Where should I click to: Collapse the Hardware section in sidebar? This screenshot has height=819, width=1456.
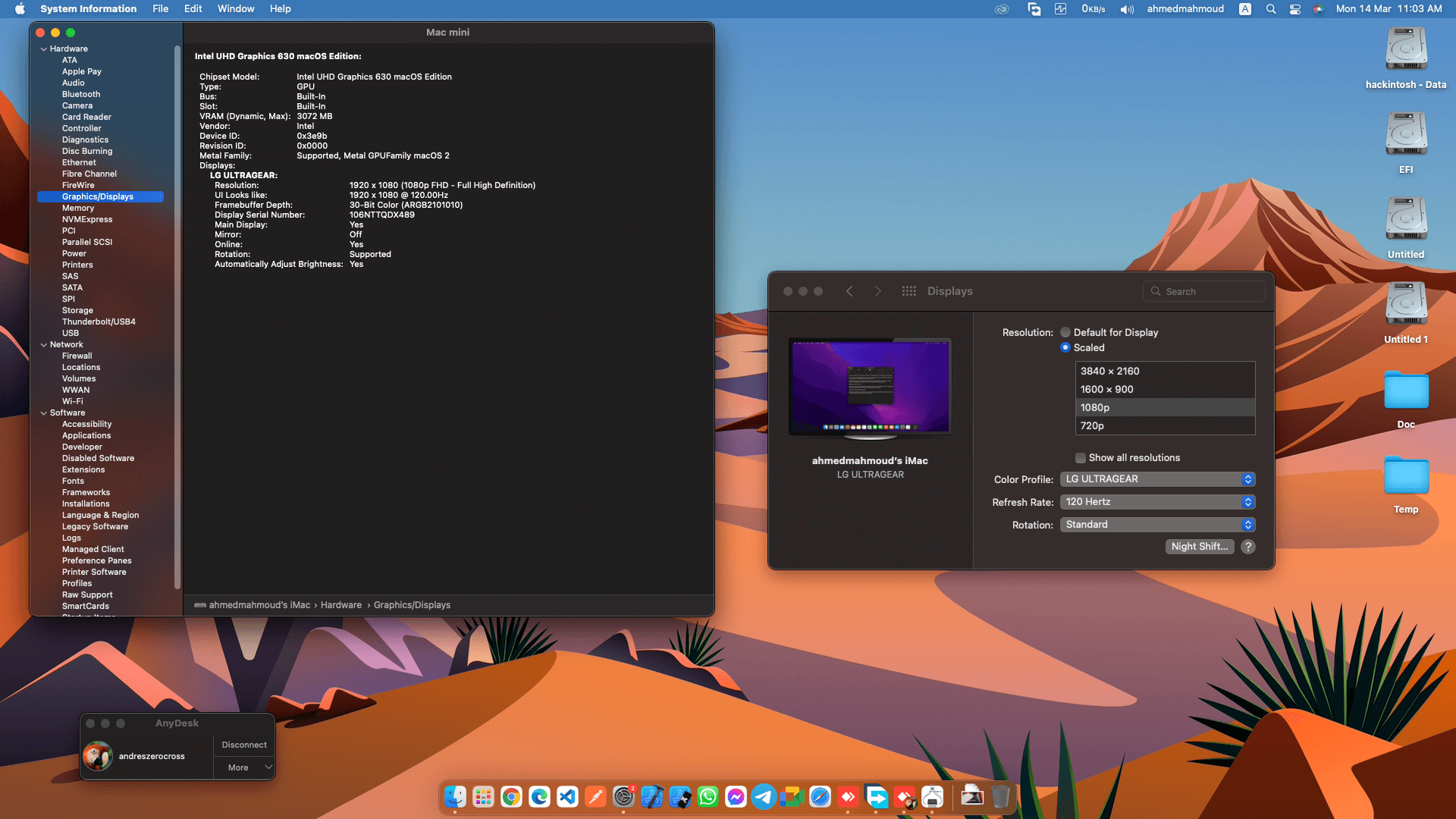43,49
